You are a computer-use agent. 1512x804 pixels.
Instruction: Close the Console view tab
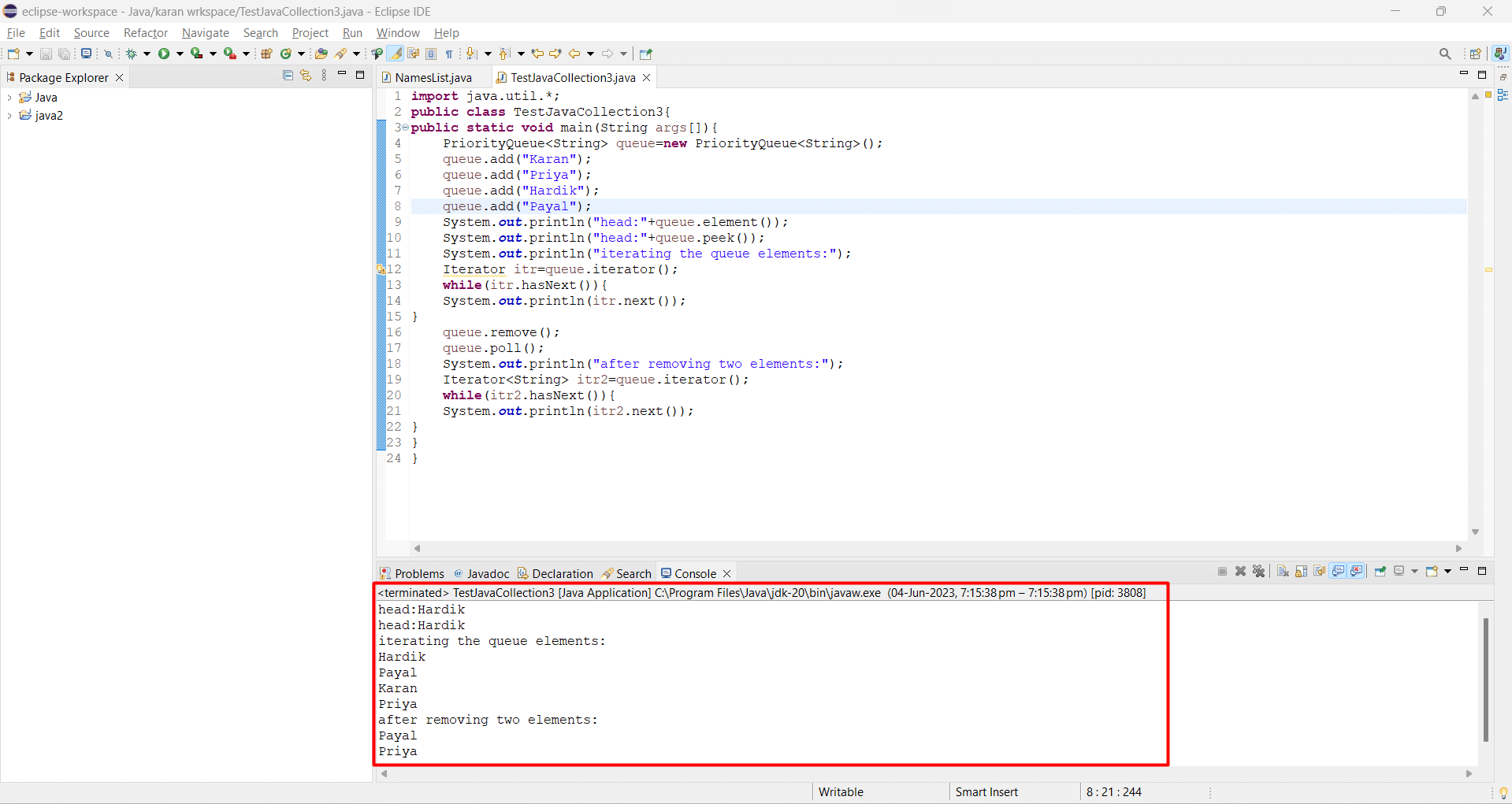point(727,573)
